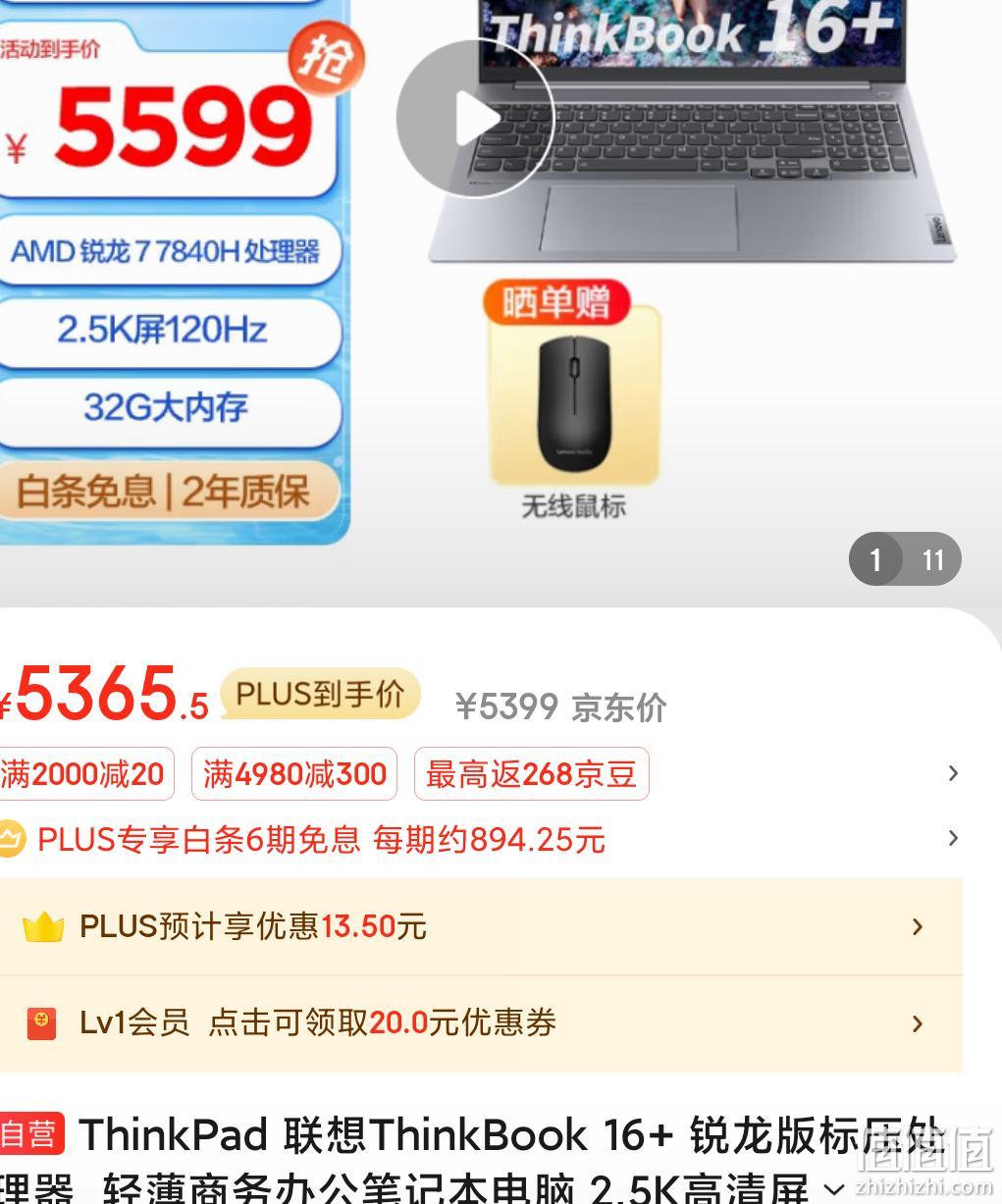This screenshot has width=1002, height=1204.
Task: Tap the 自营 tag icon
Action: pyautogui.click(x=31, y=1134)
